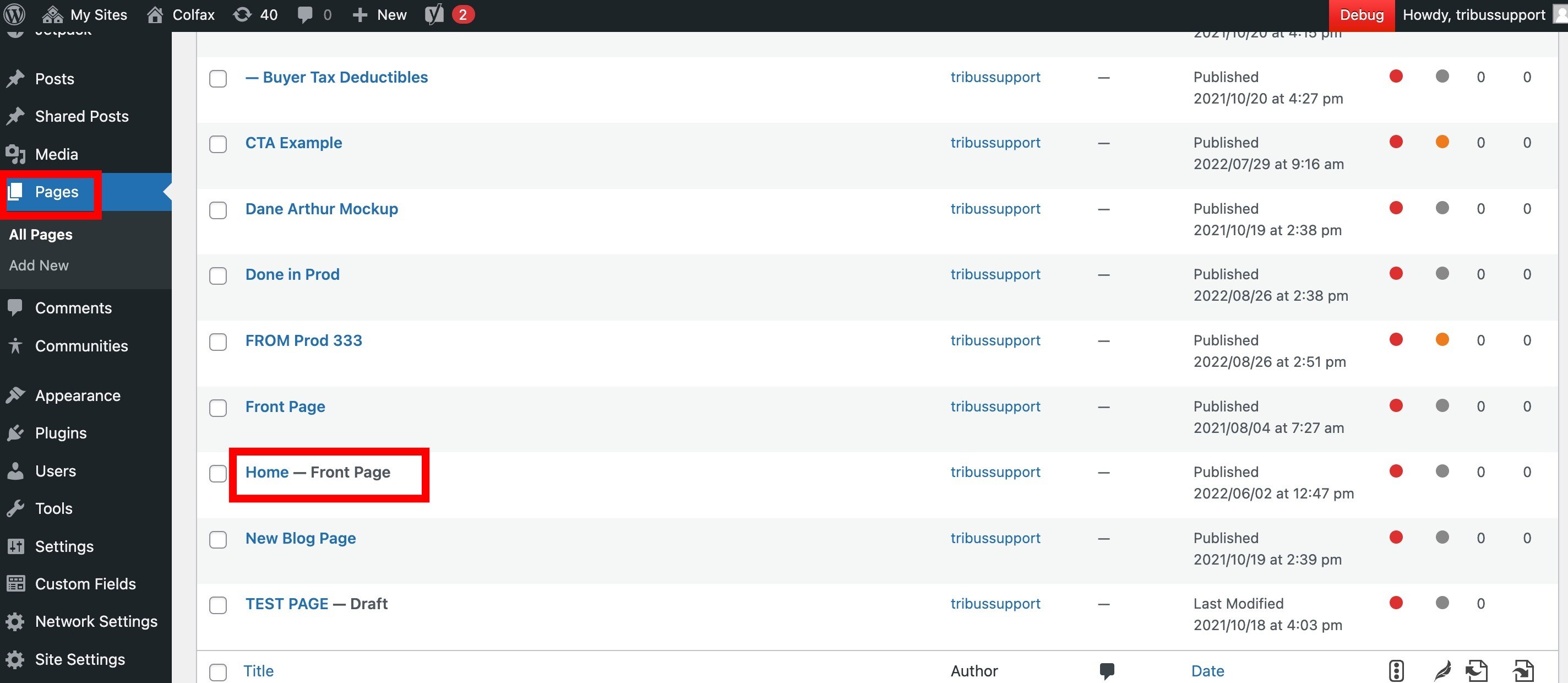Click red SEO dot for CTA Example
Image resolution: width=1568 pixels, height=683 pixels.
coord(1396,142)
